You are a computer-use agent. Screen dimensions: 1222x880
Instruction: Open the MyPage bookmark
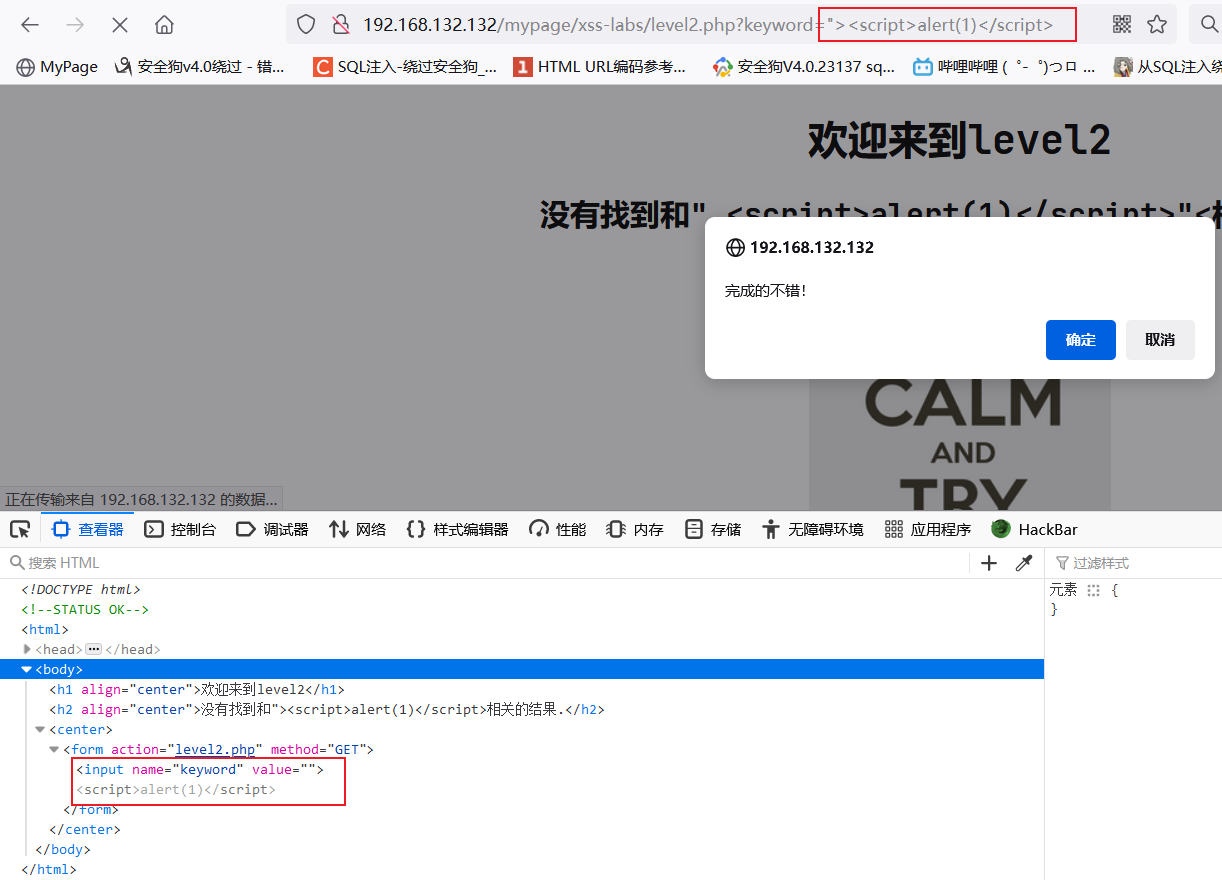click(56, 66)
